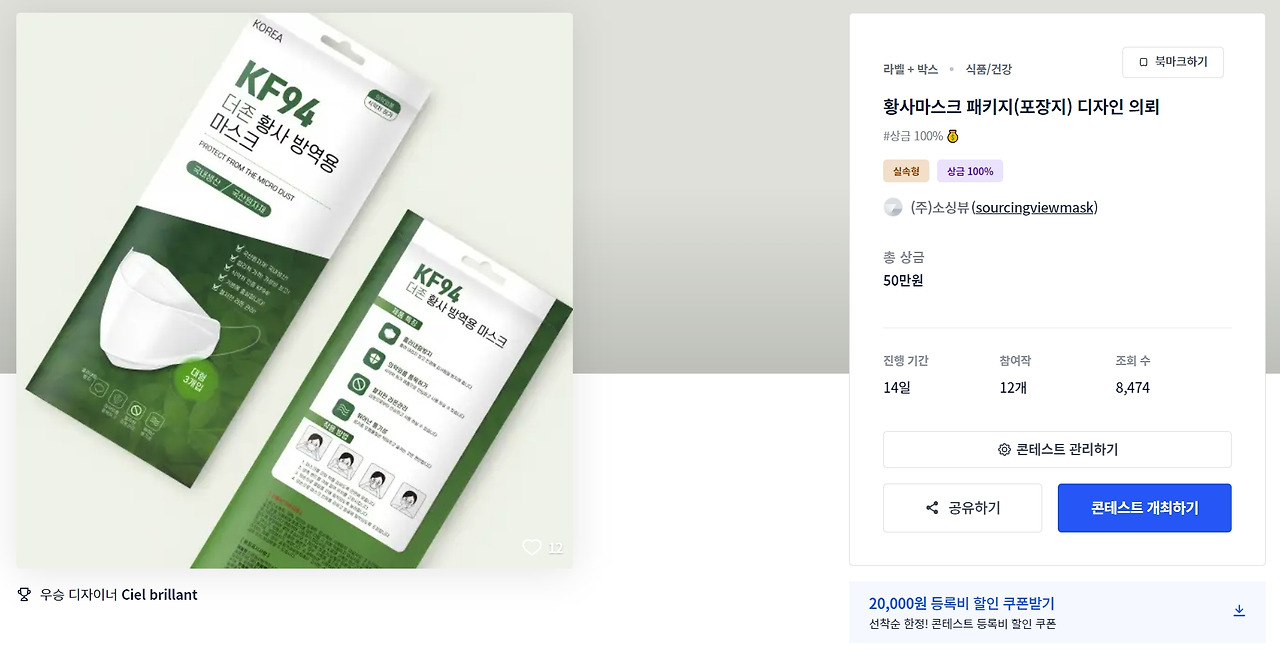The image size is (1280, 653).
Task: Open 콘테스트 관리하기 management button
Action: [1057, 450]
